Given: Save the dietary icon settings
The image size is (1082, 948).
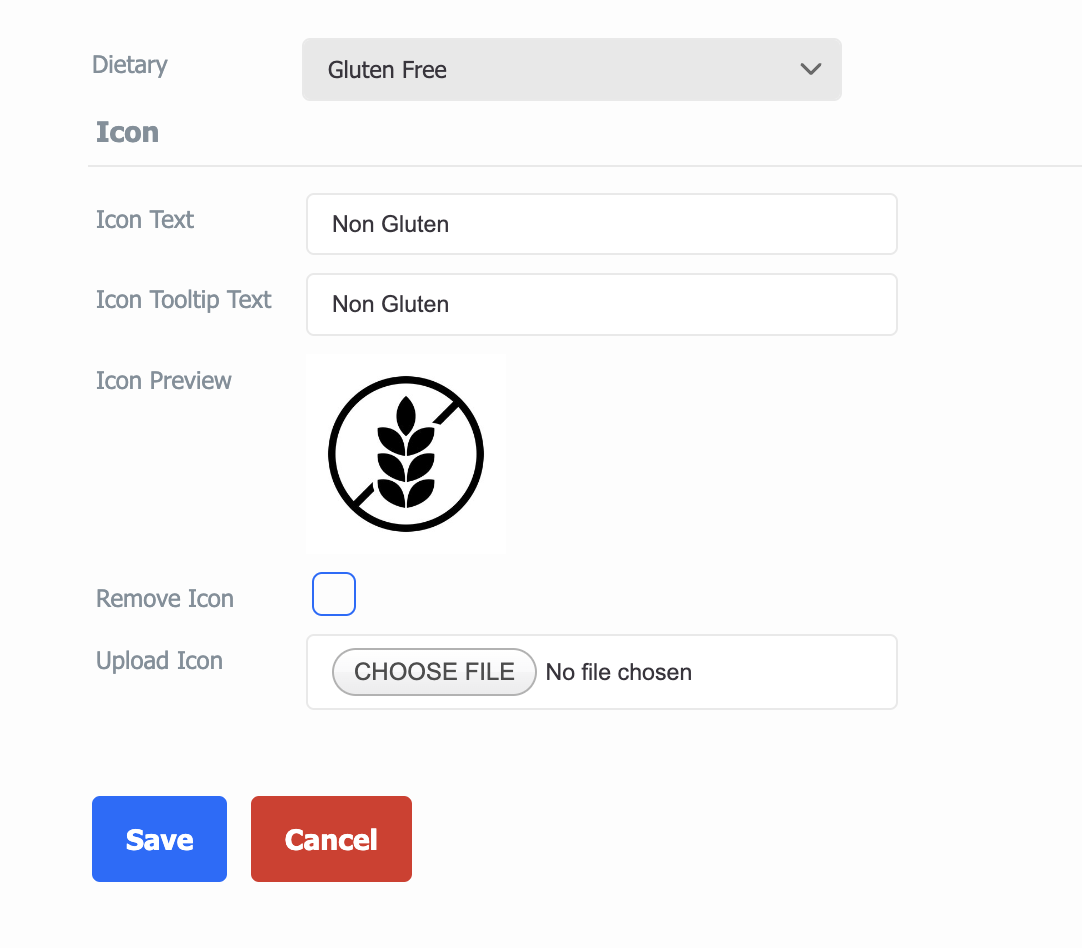Looking at the screenshot, I should [x=159, y=839].
